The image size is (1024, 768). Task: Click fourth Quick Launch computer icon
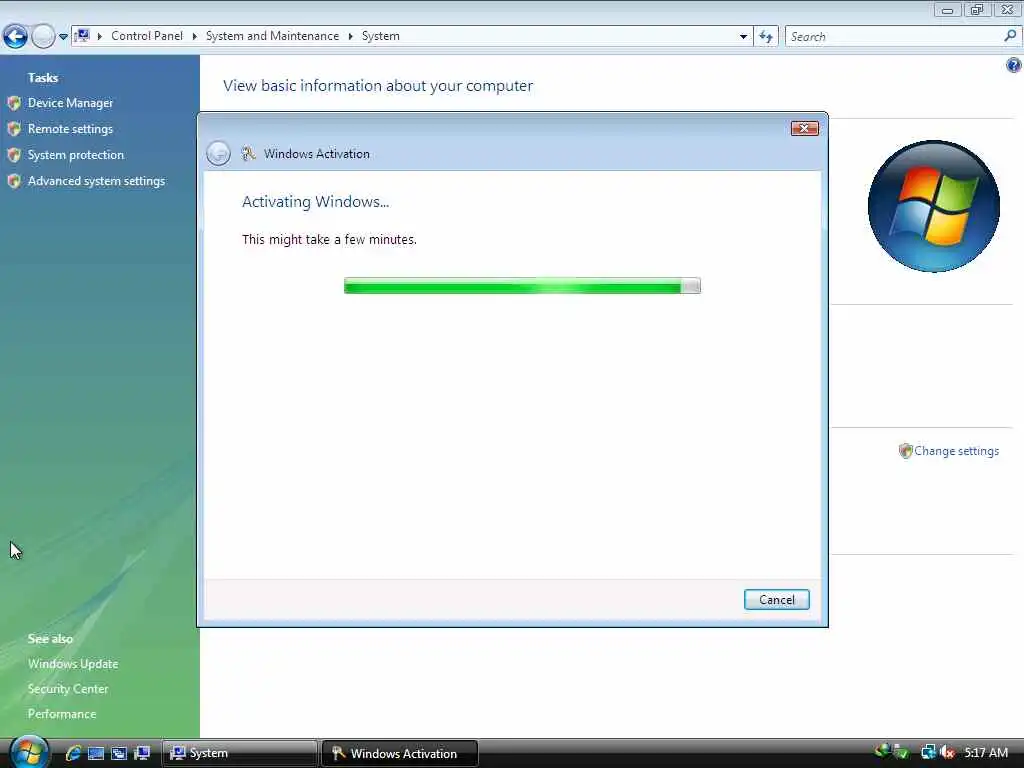pos(142,754)
